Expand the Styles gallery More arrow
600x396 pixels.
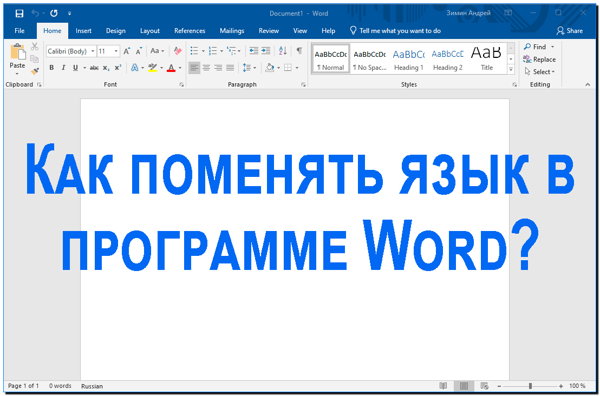(510, 70)
